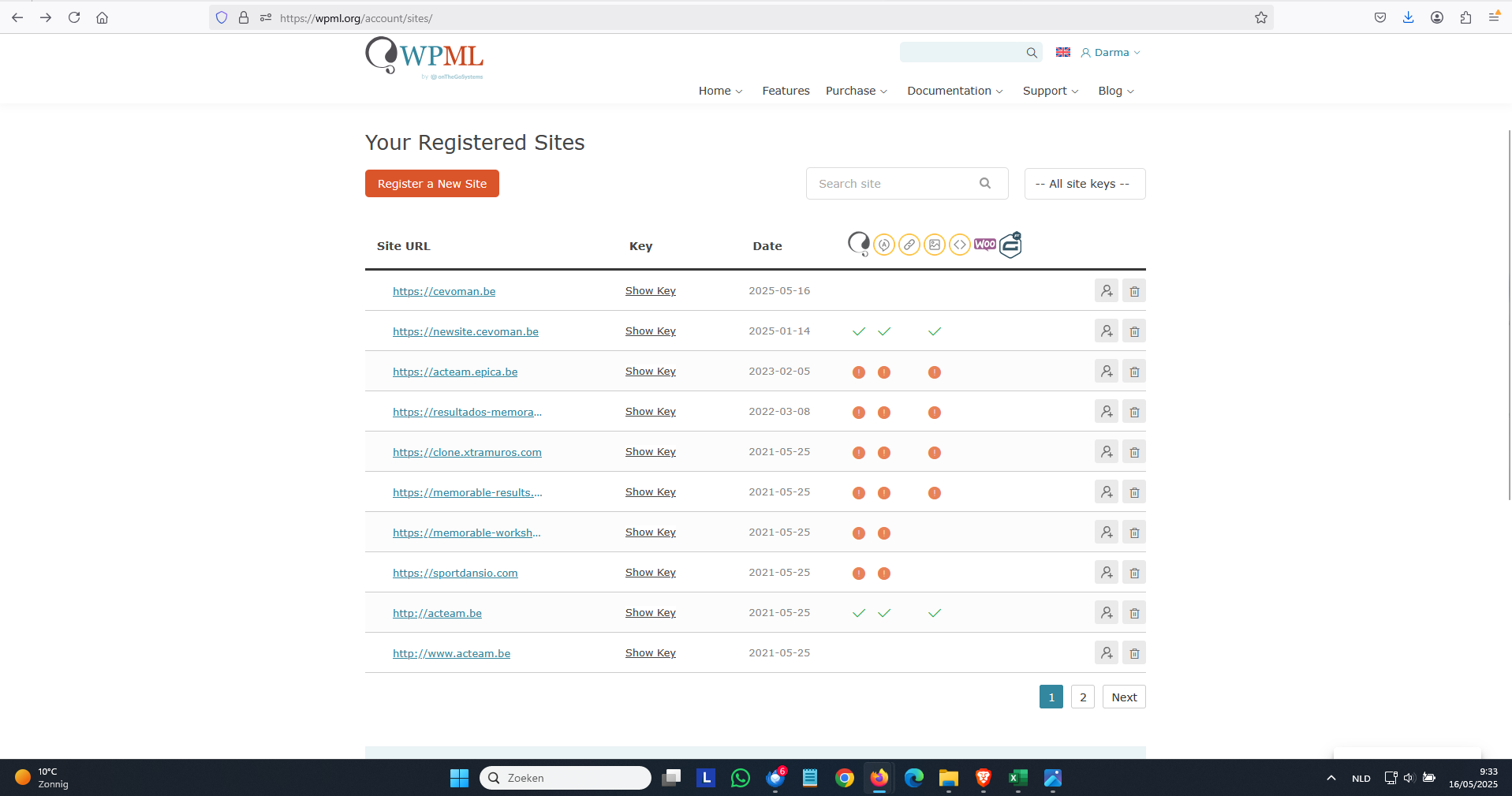Open the Windows Start menu

point(459,778)
